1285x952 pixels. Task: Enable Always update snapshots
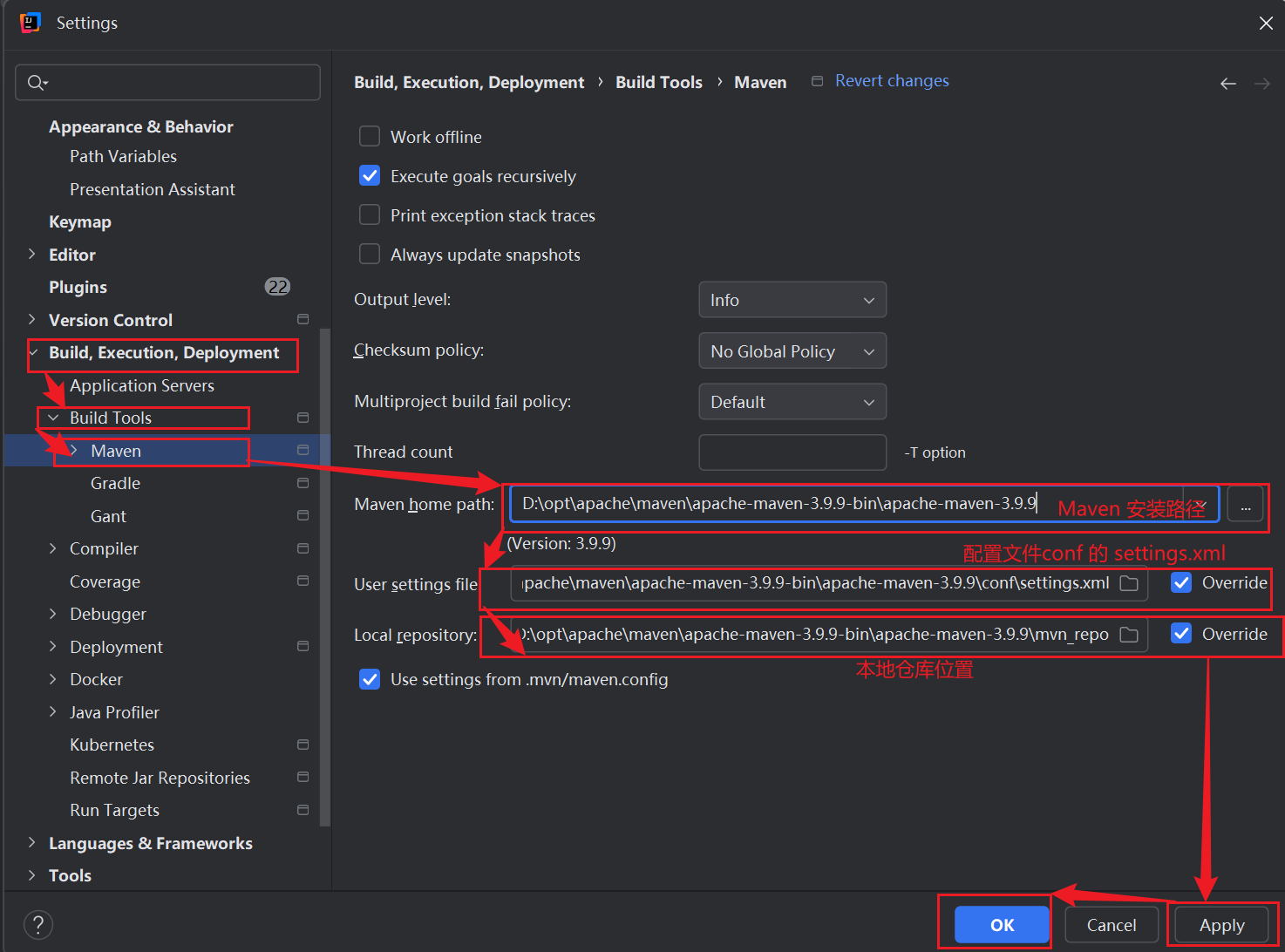coord(370,254)
